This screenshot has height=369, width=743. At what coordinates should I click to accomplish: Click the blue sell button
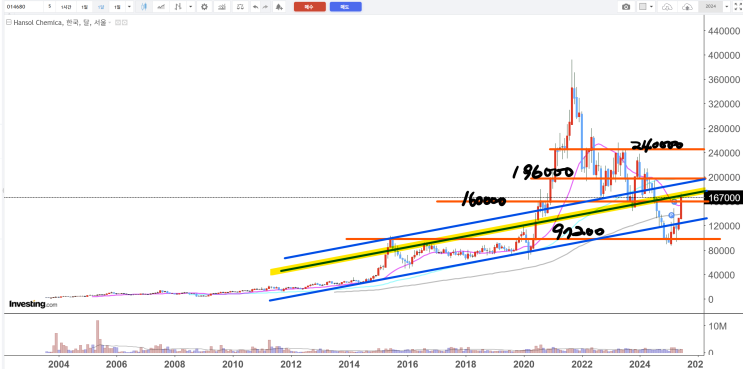345,7
